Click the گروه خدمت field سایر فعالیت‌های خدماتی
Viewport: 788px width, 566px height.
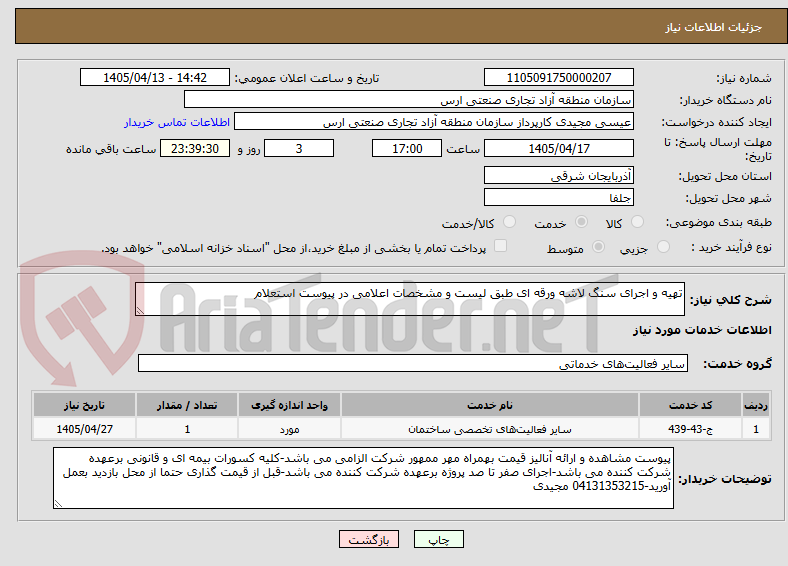413,363
